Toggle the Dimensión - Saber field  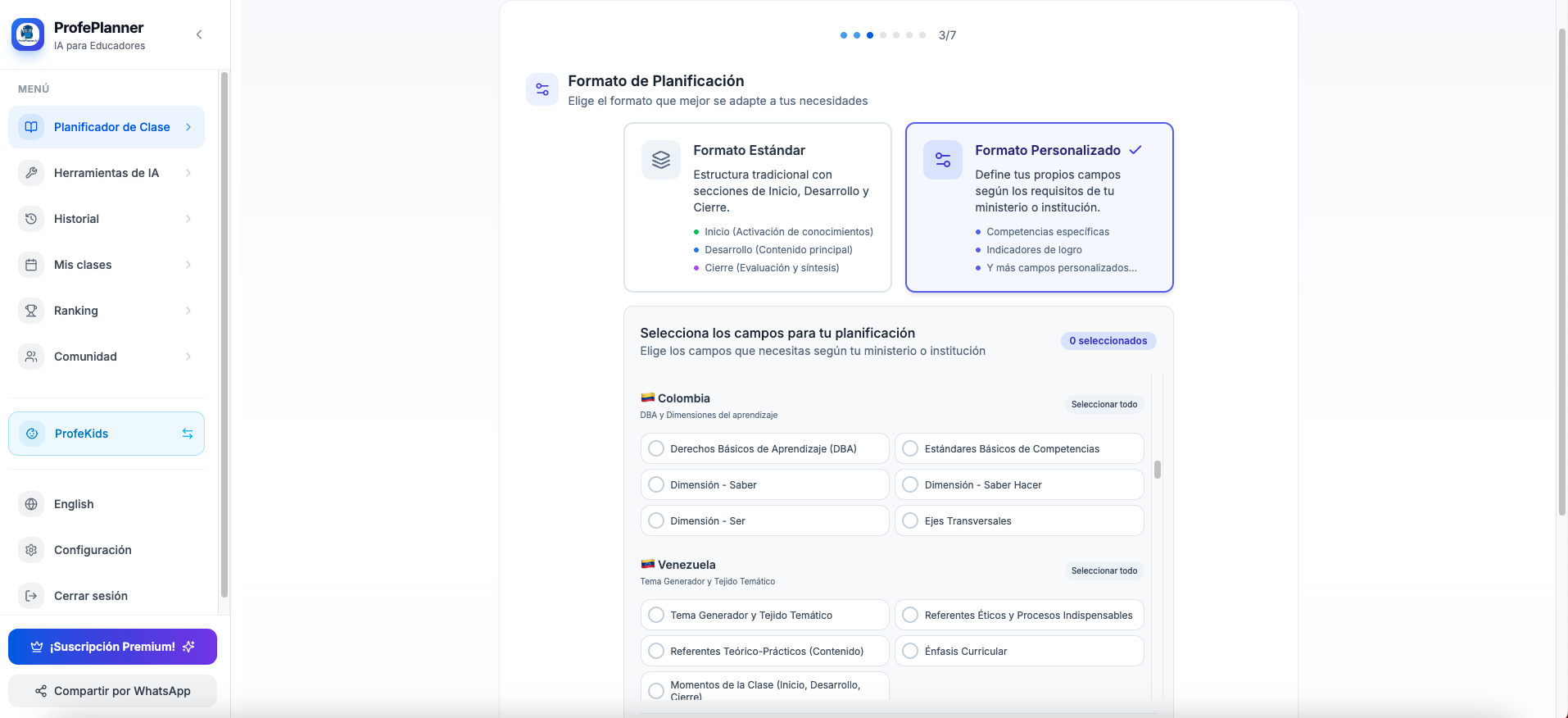pos(765,484)
